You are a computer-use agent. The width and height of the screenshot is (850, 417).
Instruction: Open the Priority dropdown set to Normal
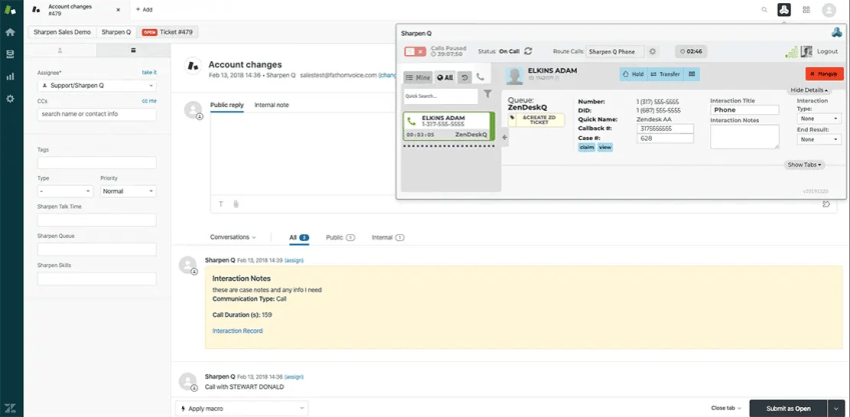tap(128, 191)
